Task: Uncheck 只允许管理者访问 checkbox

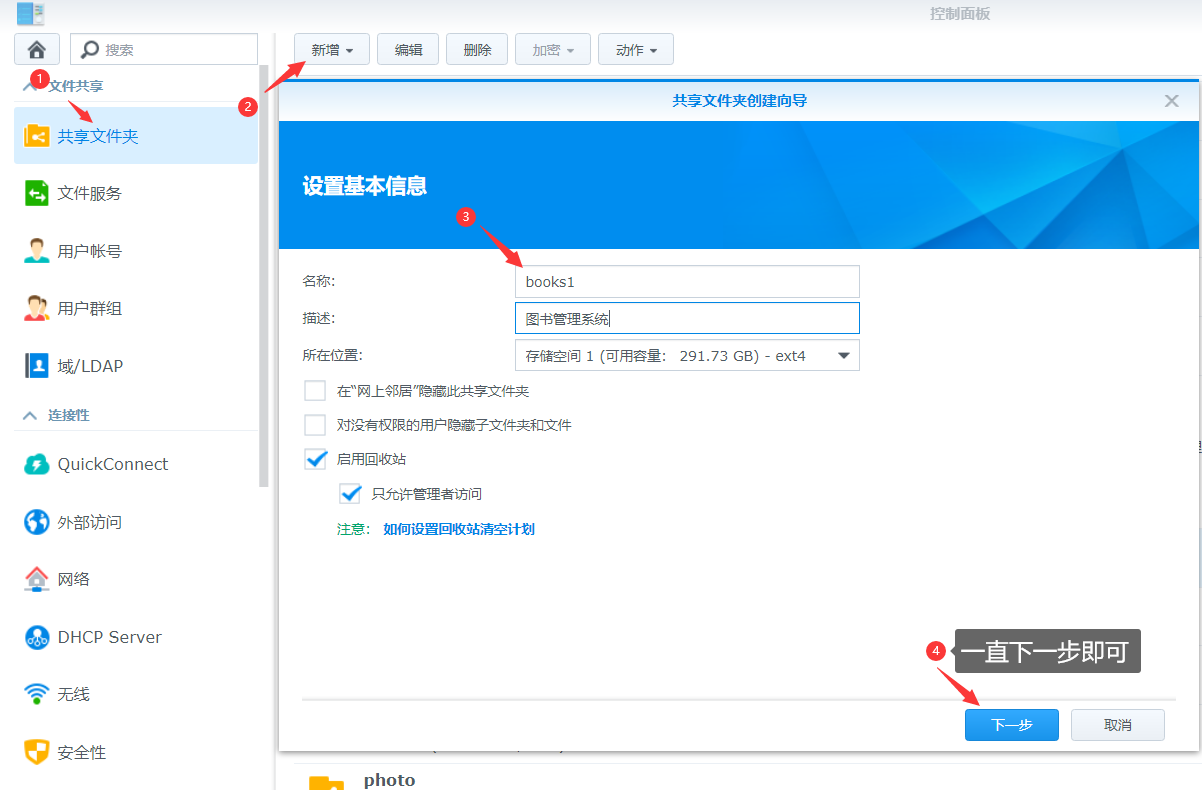Action: 350,494
